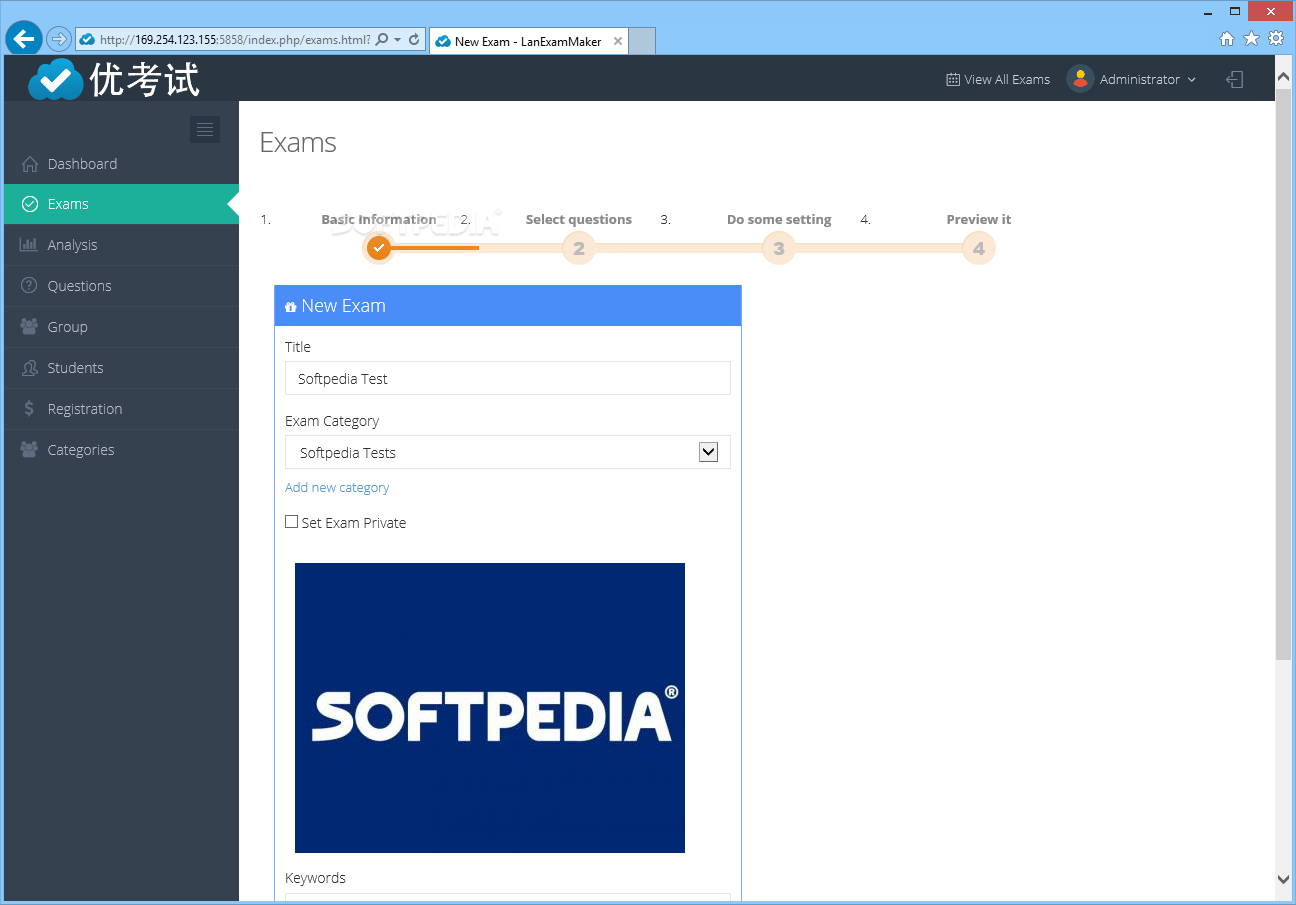Click the Questions help circle icon
1296x905 pixels.
(29, 285)
